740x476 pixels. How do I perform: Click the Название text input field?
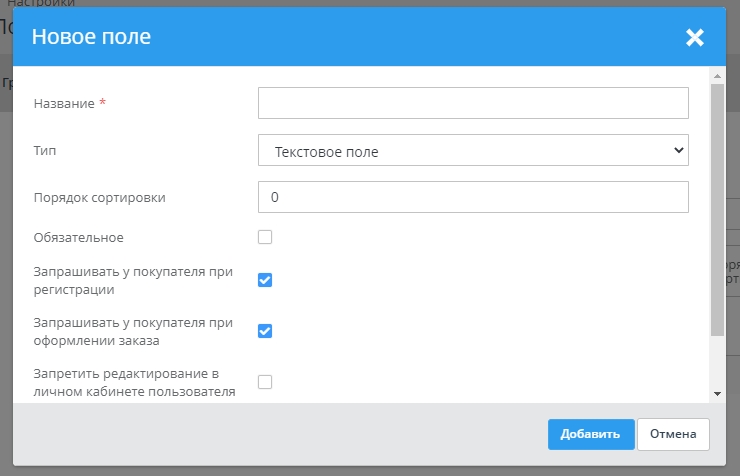click(x=473, y=103)
